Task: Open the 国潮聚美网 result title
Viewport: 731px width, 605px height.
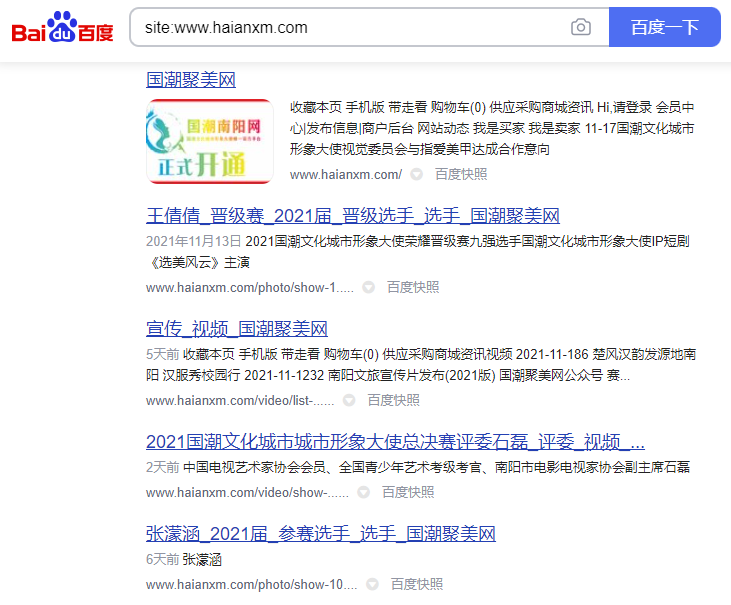Action: click(191, 80)
